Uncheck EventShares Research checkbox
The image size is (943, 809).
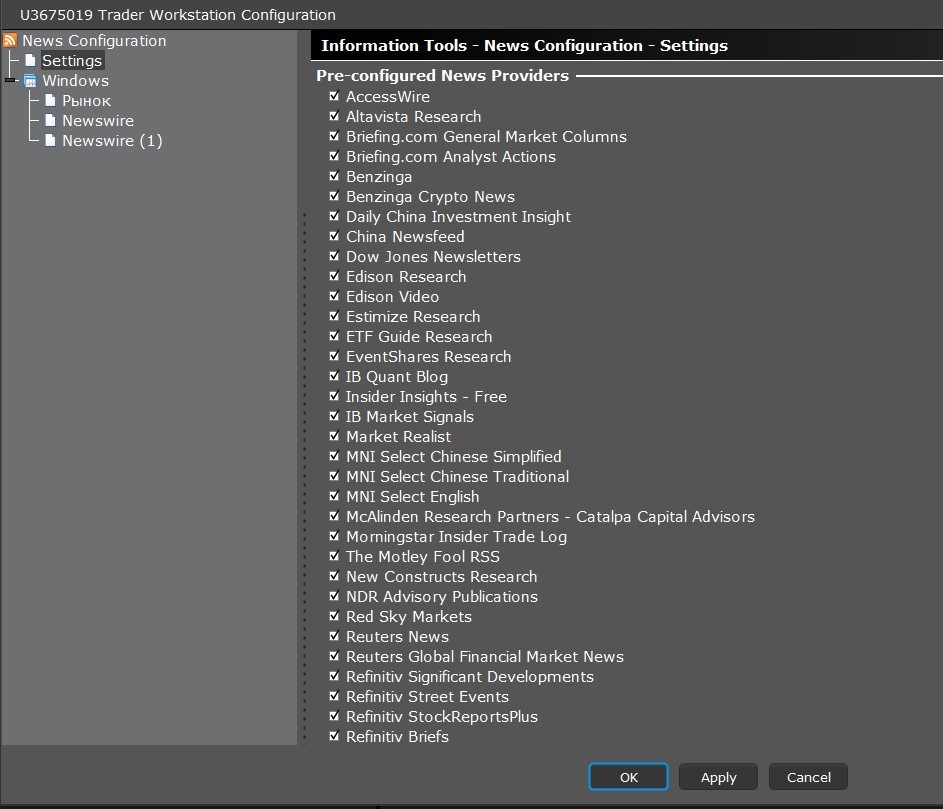coord(334,355)
